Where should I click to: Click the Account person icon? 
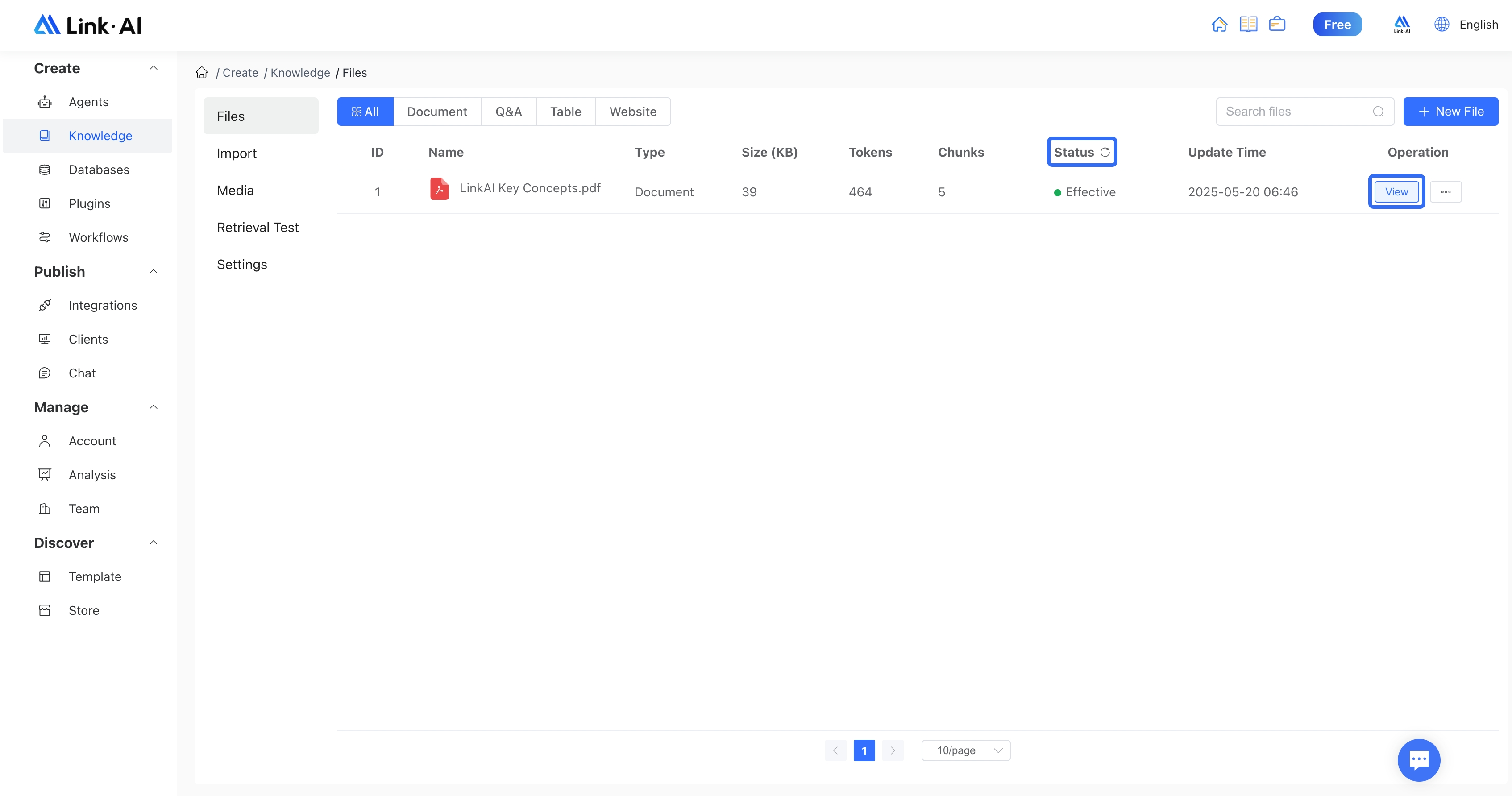45,441
